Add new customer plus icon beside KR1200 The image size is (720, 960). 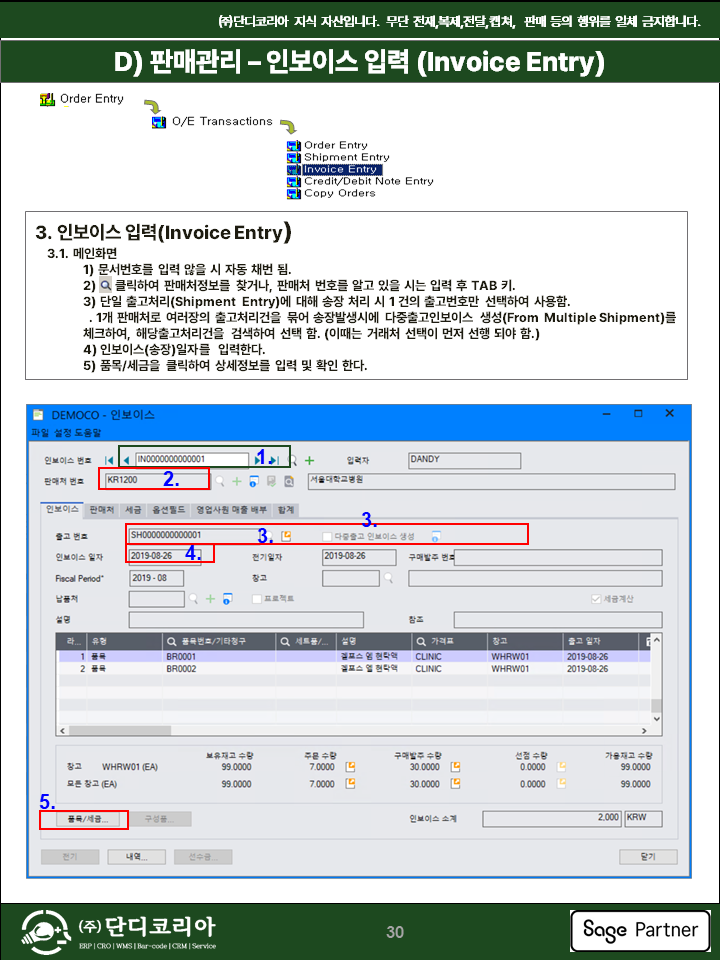tap(236, 481)
